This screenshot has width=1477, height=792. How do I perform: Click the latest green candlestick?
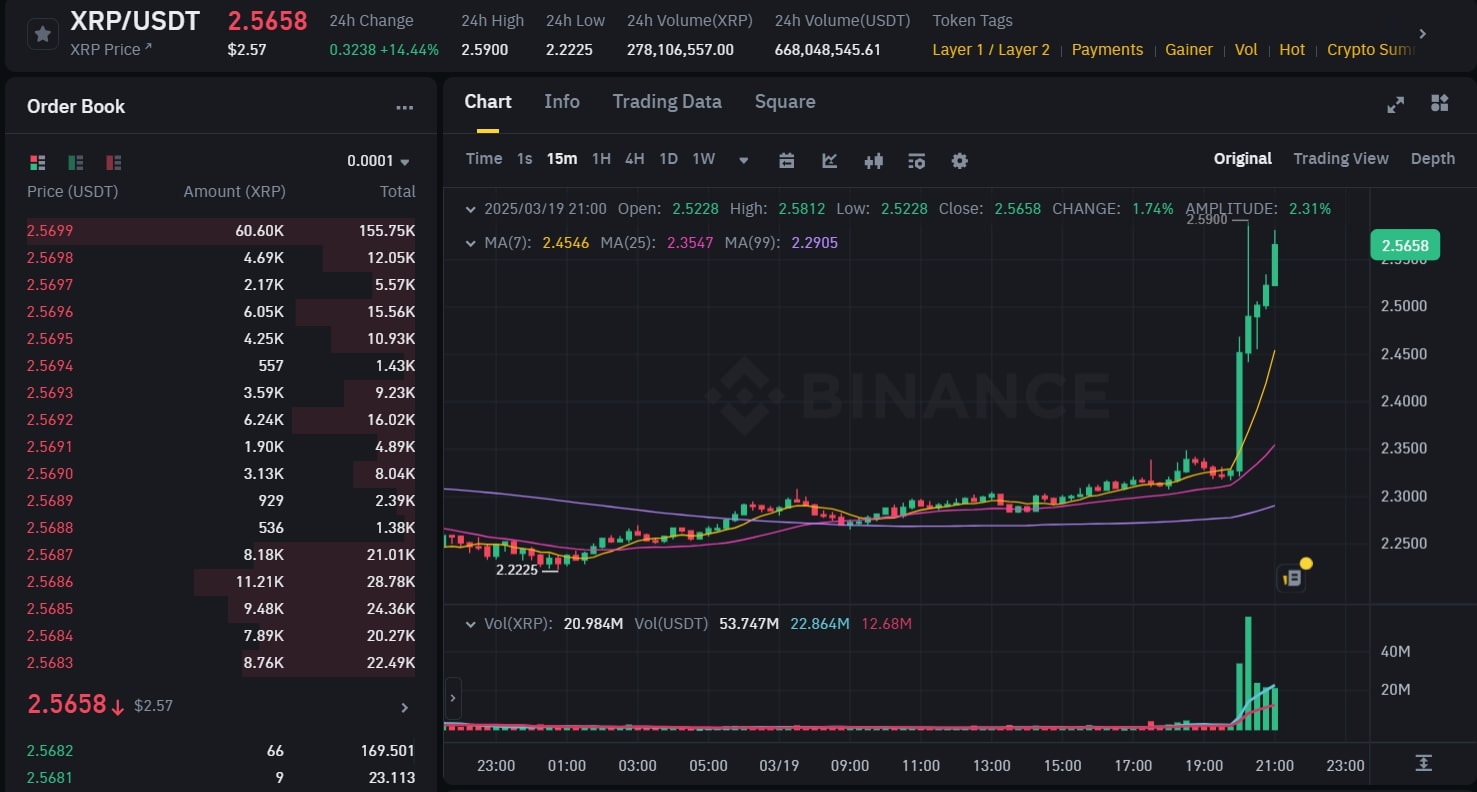pos(1275,258)
